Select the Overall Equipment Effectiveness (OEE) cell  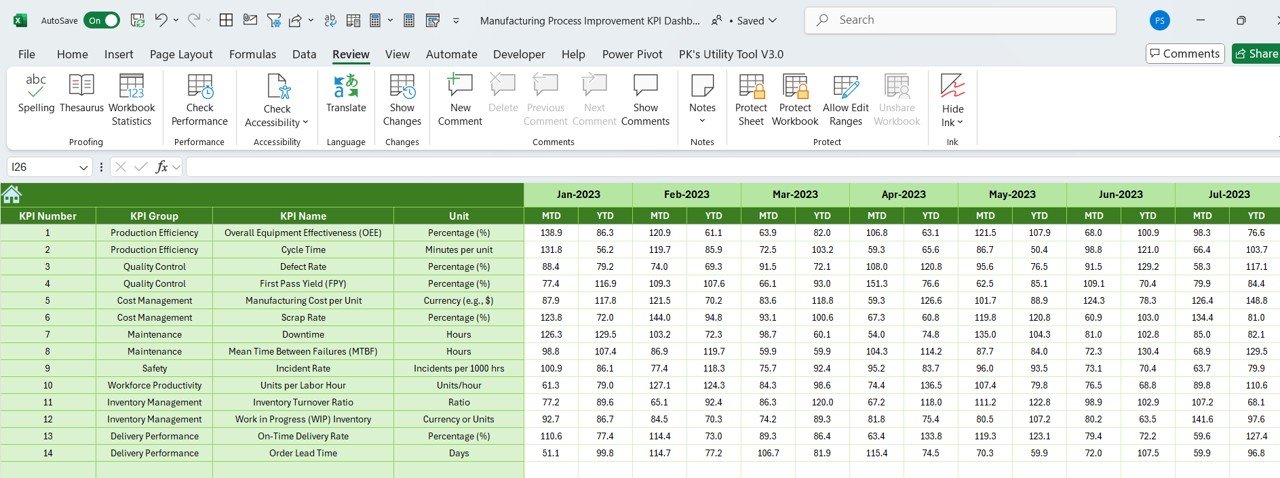(x=303, y=233)
